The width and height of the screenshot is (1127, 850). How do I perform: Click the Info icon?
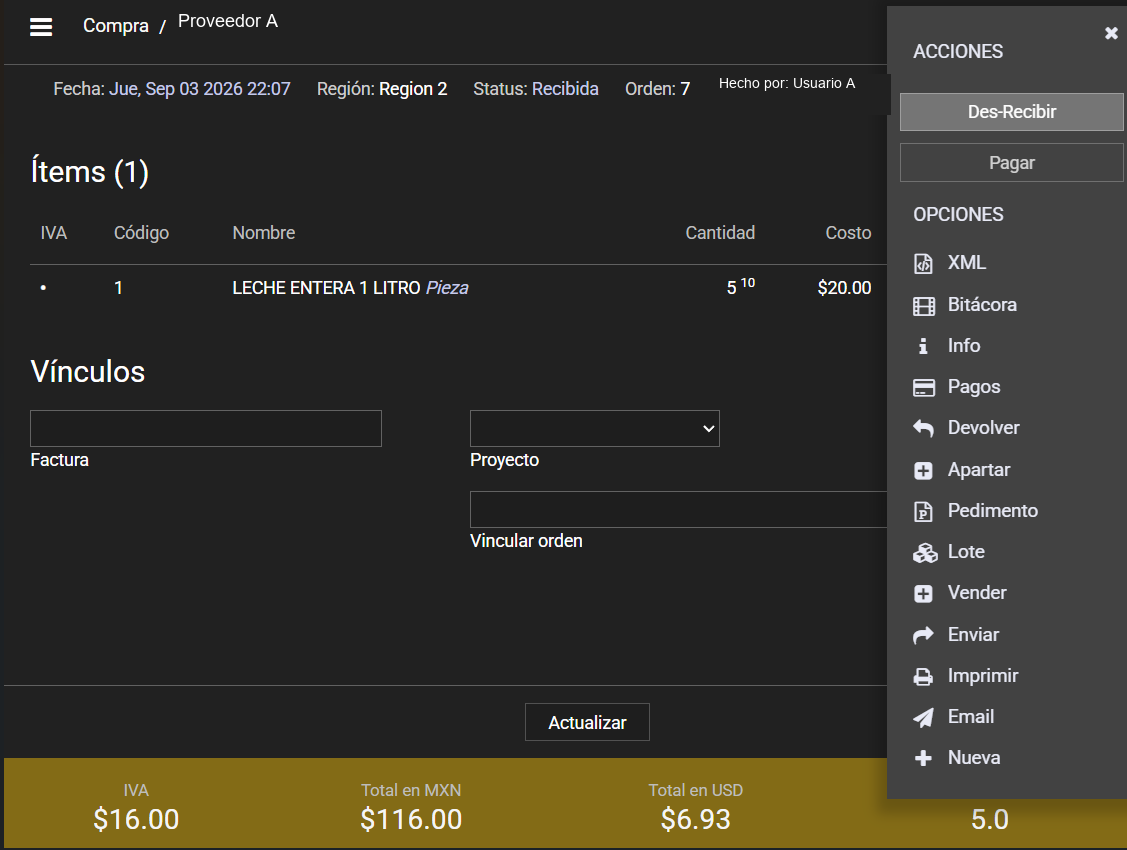coord(924,346)
